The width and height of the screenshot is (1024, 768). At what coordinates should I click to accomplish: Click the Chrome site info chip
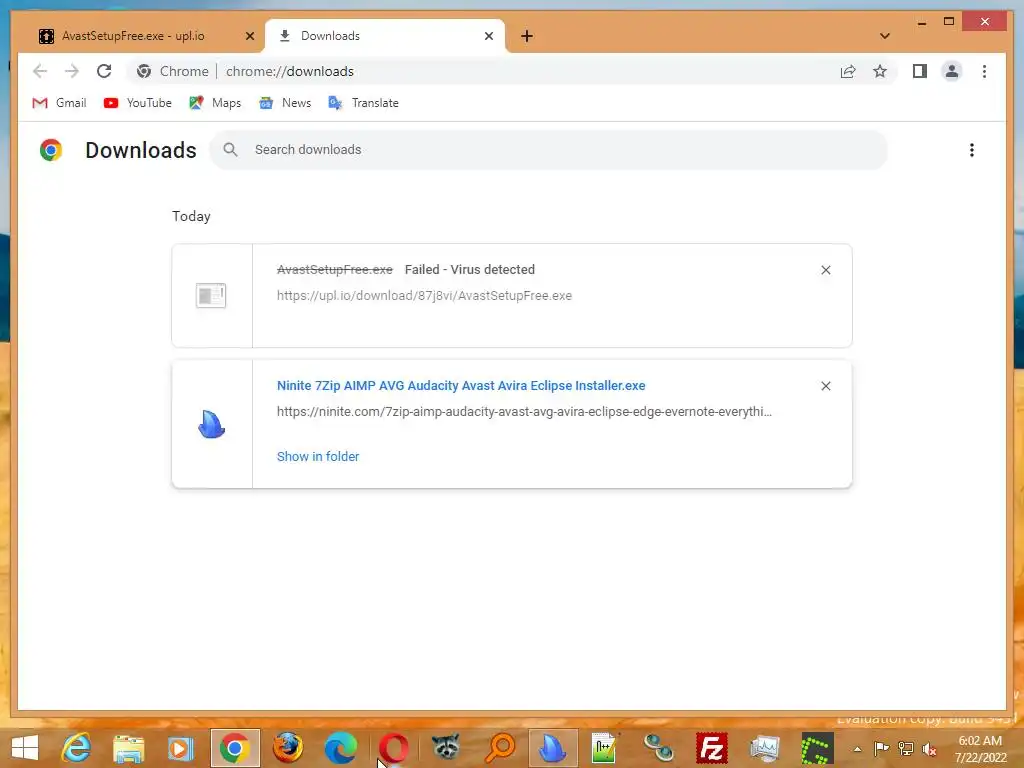pyautogui.click(x=172, y=71)
